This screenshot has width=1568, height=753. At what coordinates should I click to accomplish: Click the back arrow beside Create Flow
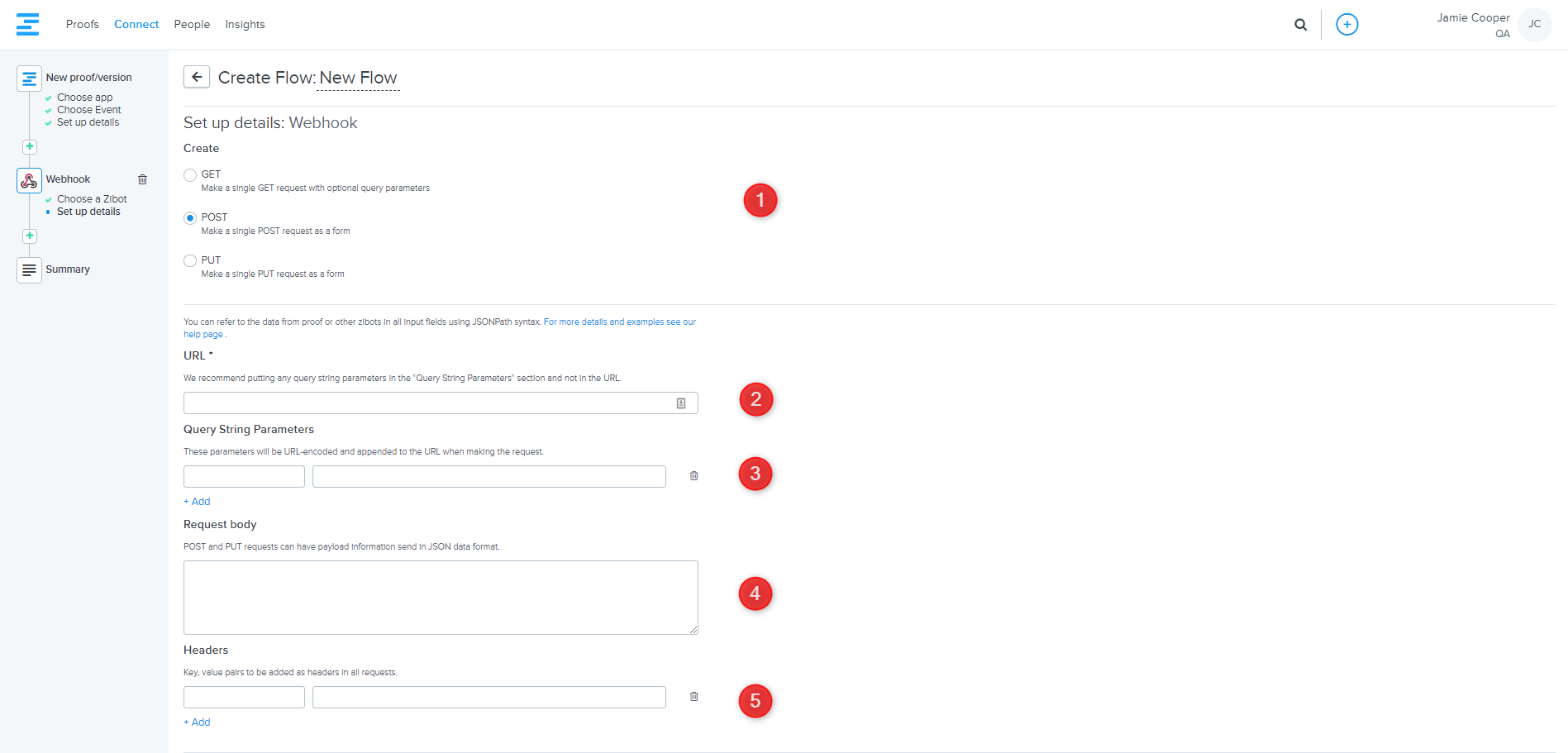click(x=197, y=77)
